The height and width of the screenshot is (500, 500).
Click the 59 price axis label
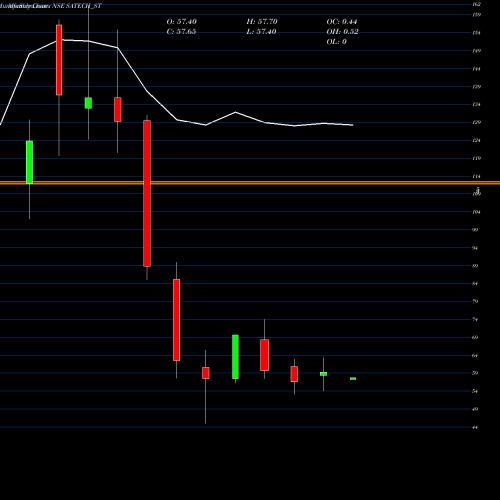[x=475, y=373]
